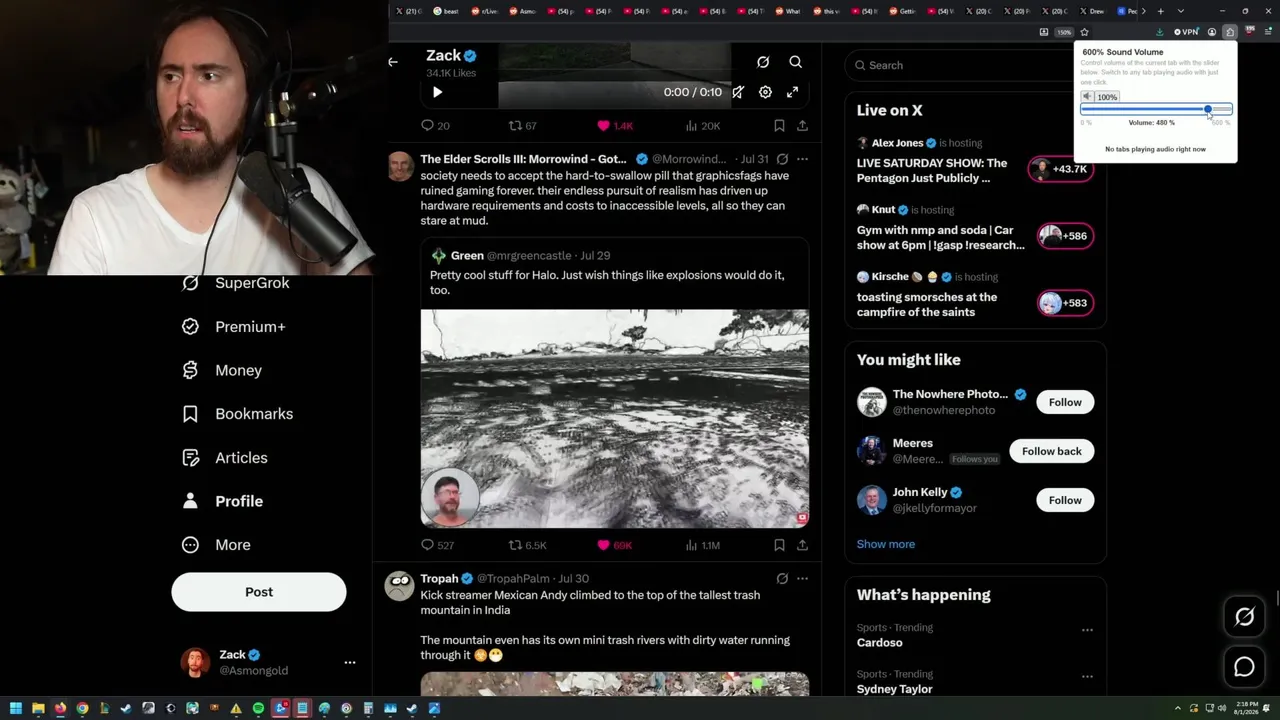Bookmark the Morrowind post
Viewport: 1280px width, 720px height.
click(x=779, y=545)
